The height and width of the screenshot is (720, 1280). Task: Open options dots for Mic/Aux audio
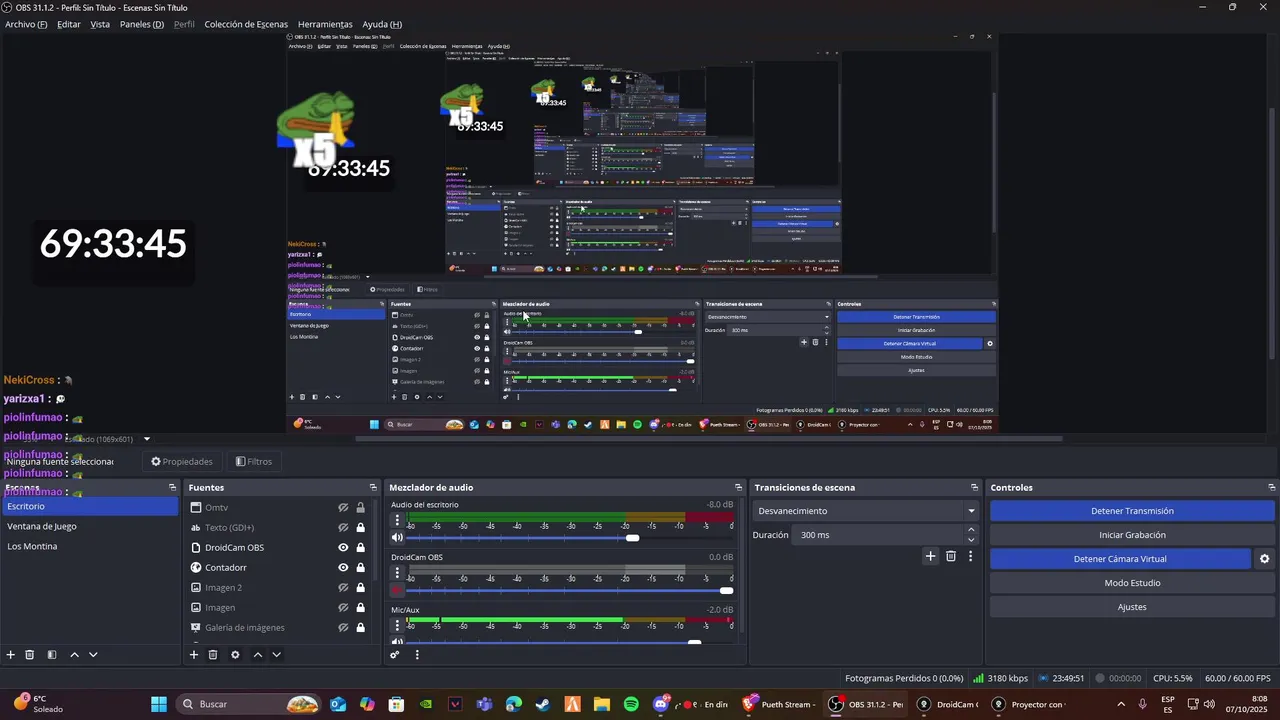click(397, 625)
